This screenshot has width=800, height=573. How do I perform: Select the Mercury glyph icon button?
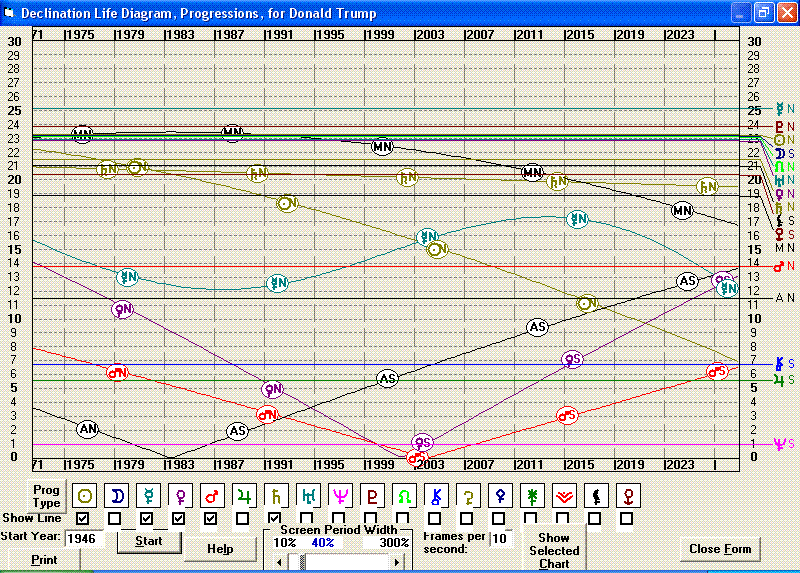pos(148,495)
